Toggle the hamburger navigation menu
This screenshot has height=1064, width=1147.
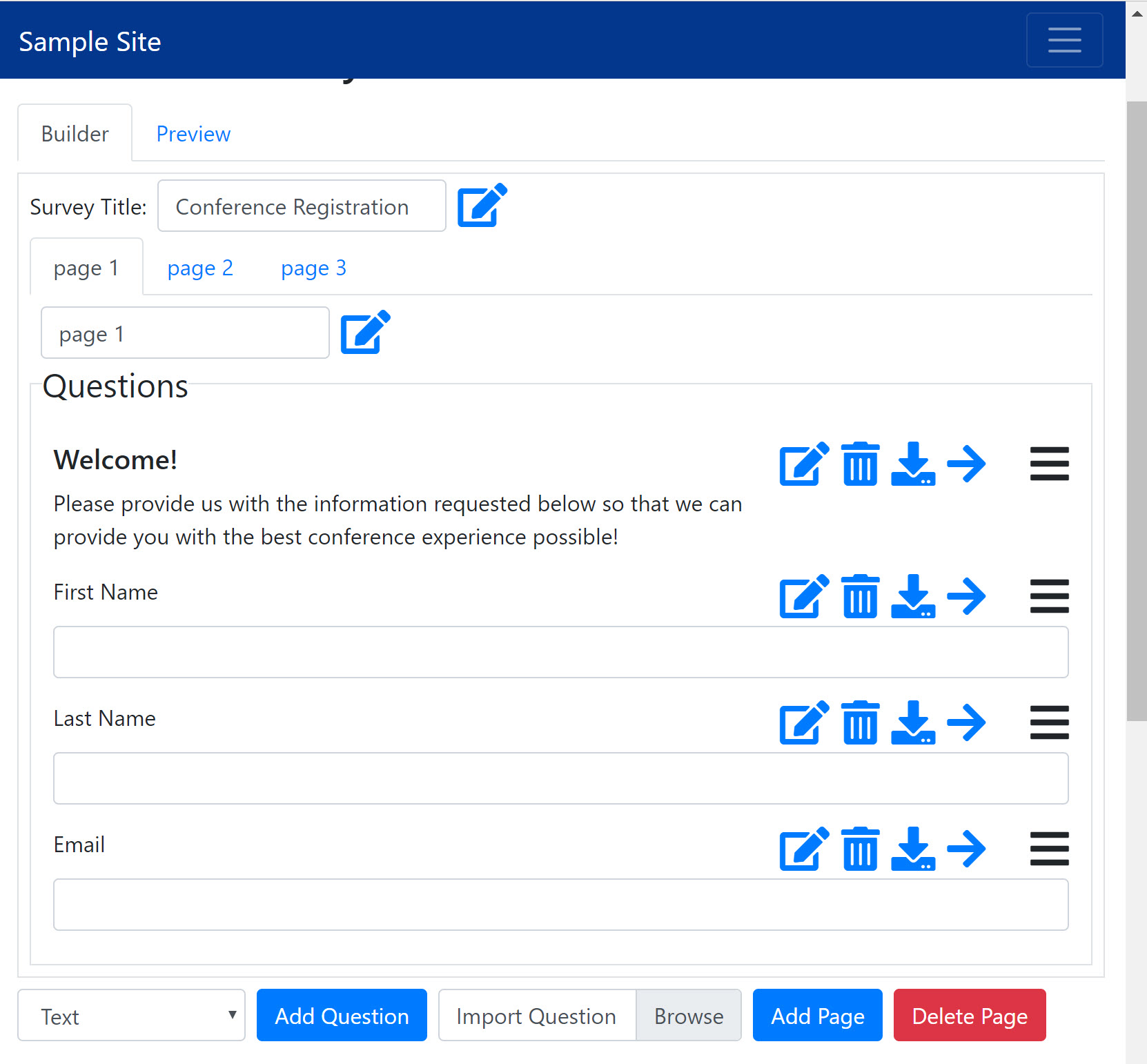[x=1064, y=40]
